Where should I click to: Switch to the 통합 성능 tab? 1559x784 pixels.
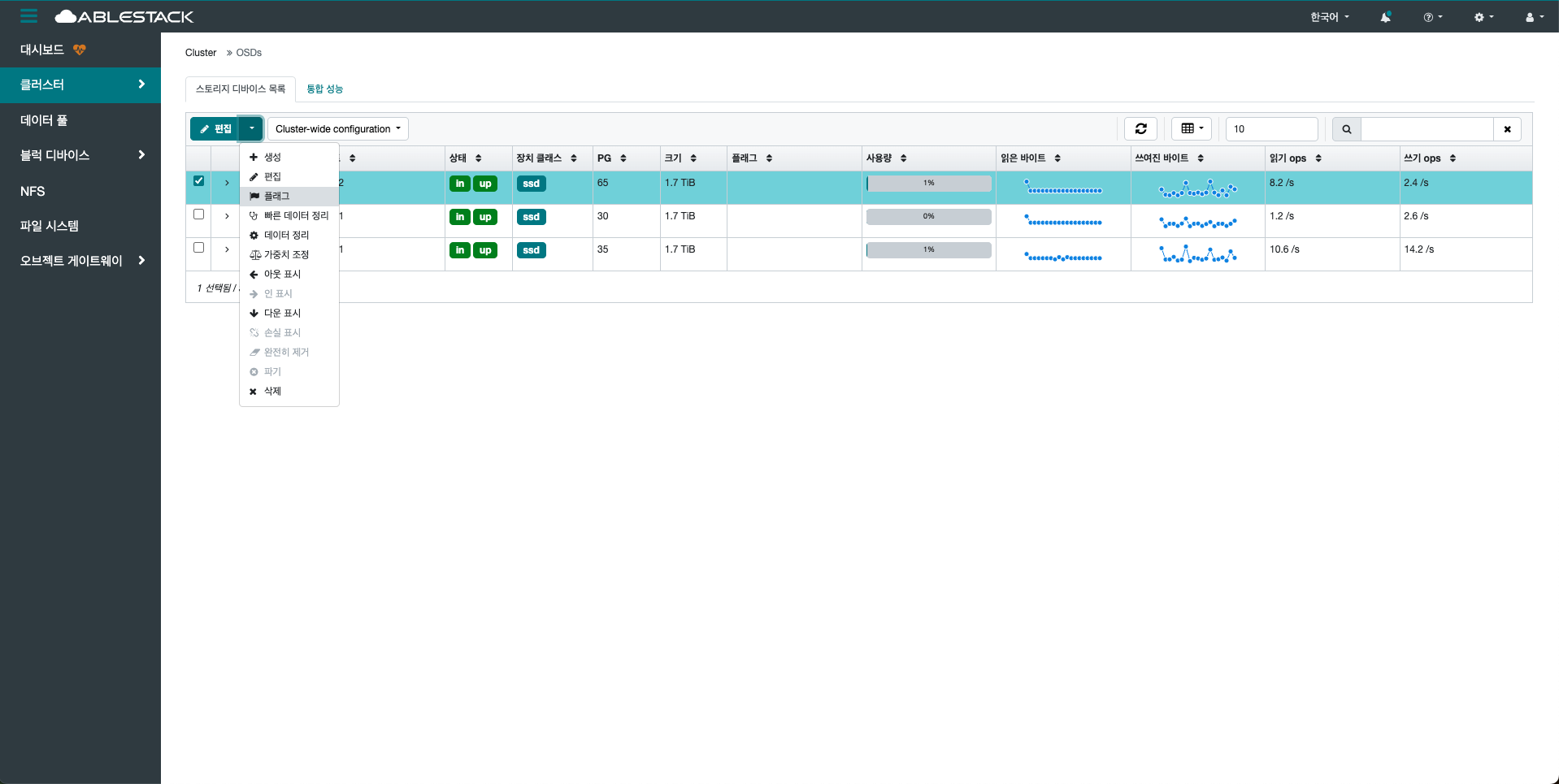click(324, 89)
